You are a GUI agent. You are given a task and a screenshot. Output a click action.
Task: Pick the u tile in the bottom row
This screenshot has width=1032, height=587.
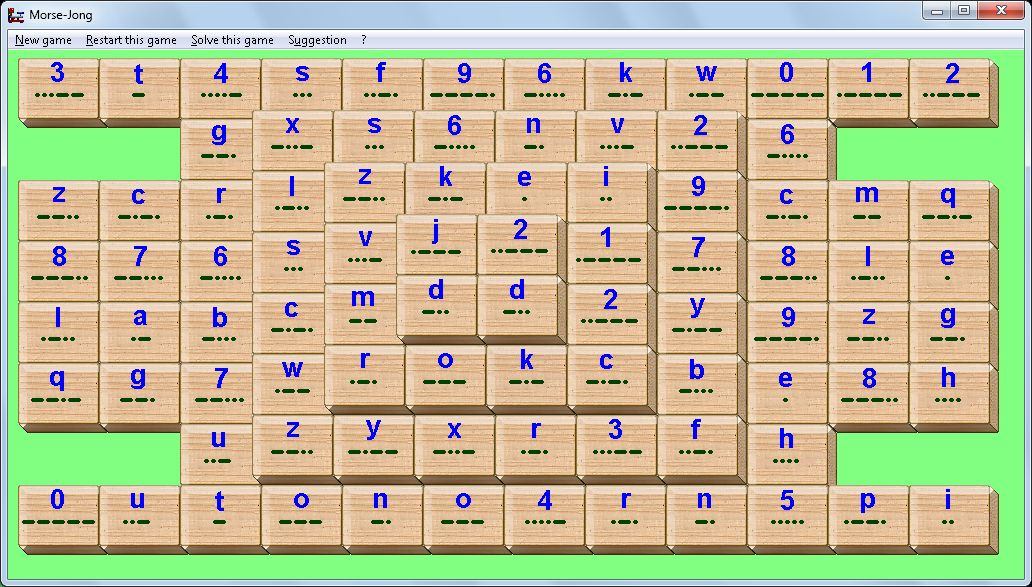[140, 515]
